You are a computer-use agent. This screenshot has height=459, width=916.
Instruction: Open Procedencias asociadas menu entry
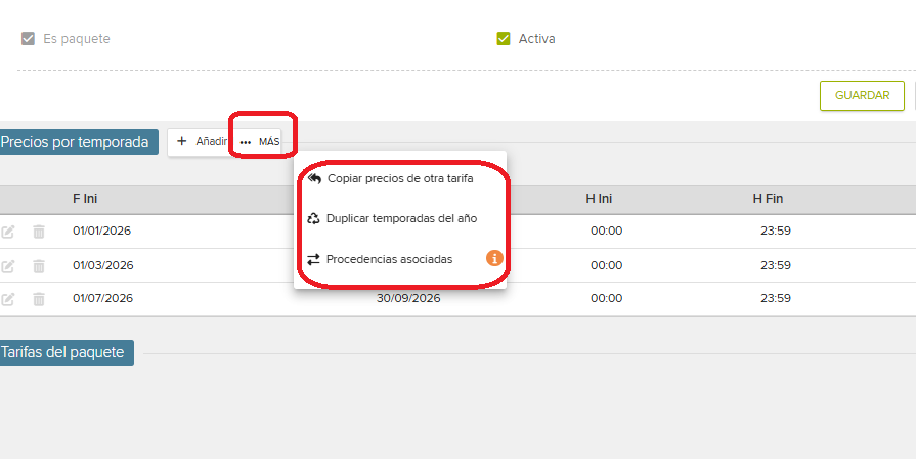(389, 259)
